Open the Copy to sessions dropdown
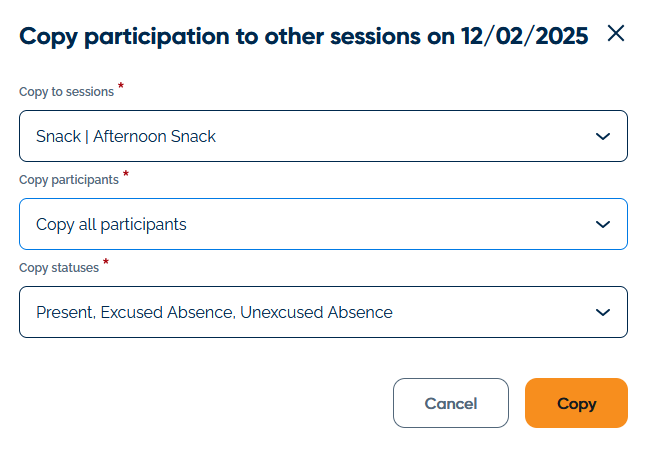The width and height of the screenshot is (646, 449). [x=322, y=136]
